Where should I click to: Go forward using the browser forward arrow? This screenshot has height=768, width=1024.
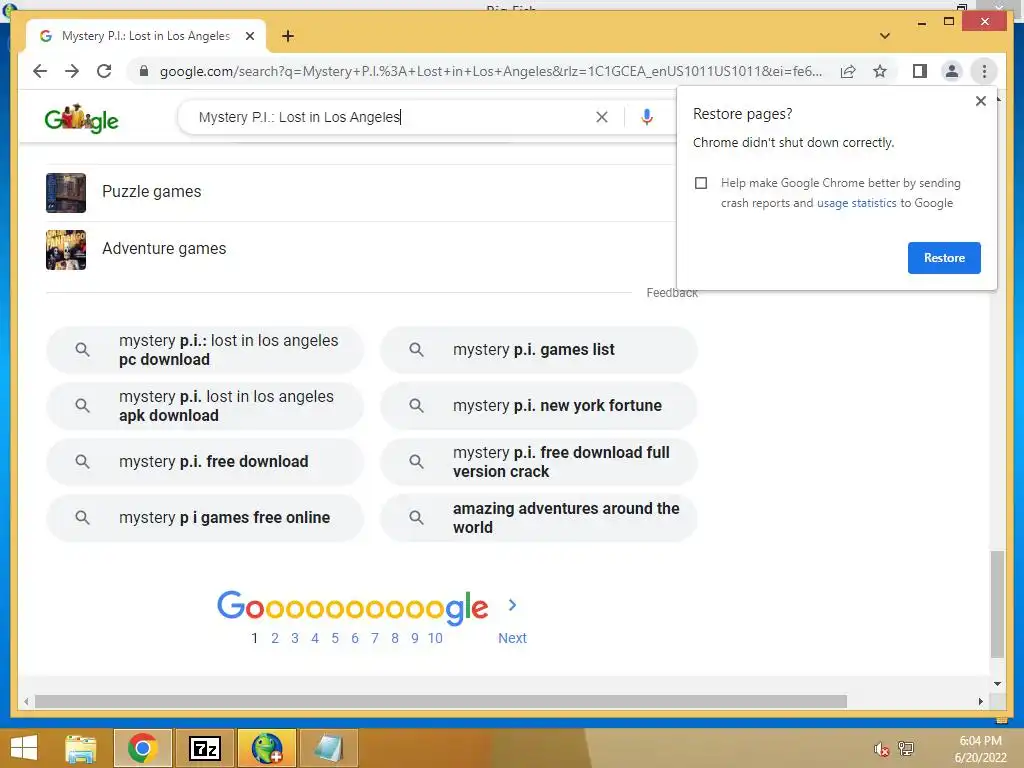tap(72, 71)
